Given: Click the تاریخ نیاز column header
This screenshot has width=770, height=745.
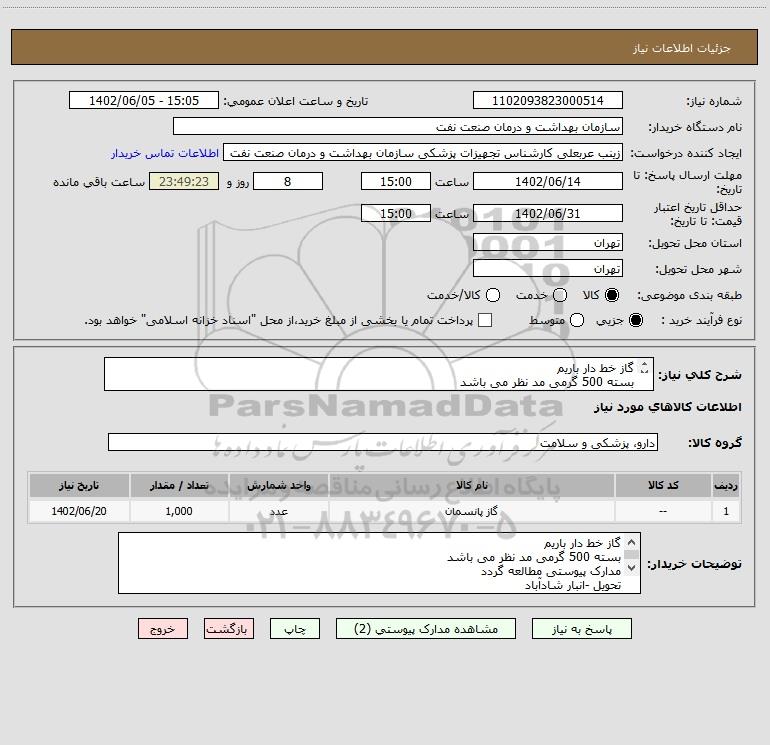Looking at the screenshot, I should [79, 485].
